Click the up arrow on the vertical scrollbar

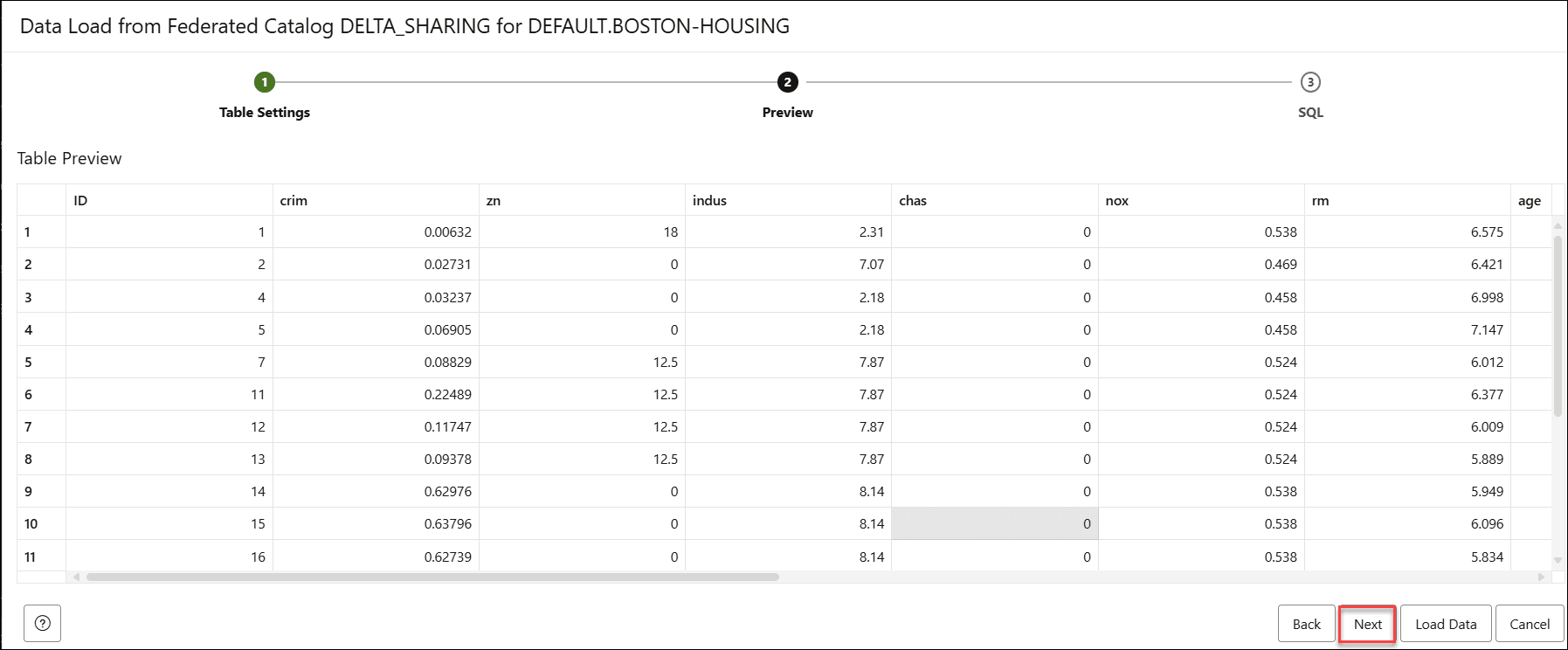pyautogui.click(x=1558, y=227)
